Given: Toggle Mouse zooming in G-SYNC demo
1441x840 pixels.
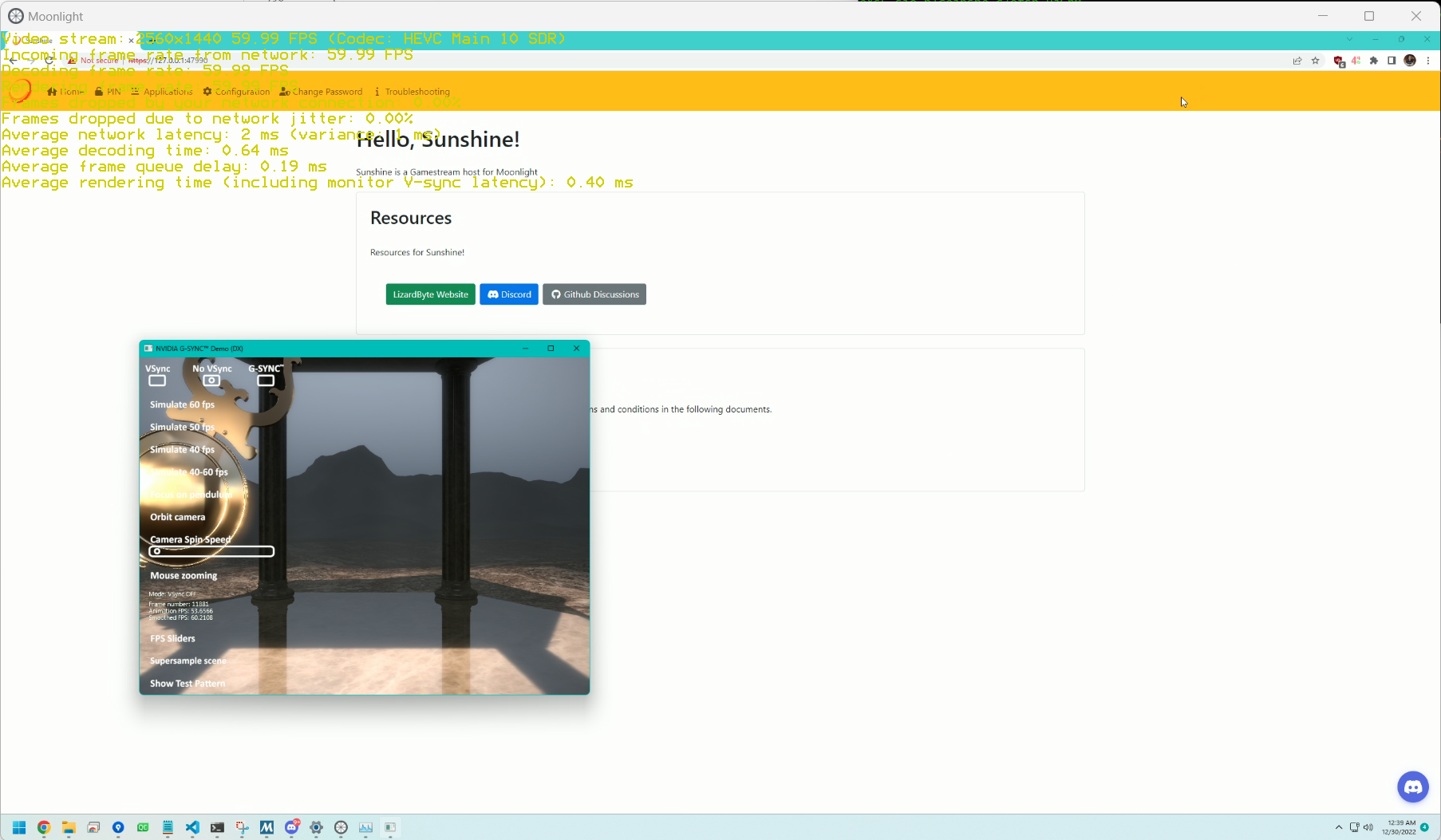Looking at the screenshot, I should coord(184,575).
